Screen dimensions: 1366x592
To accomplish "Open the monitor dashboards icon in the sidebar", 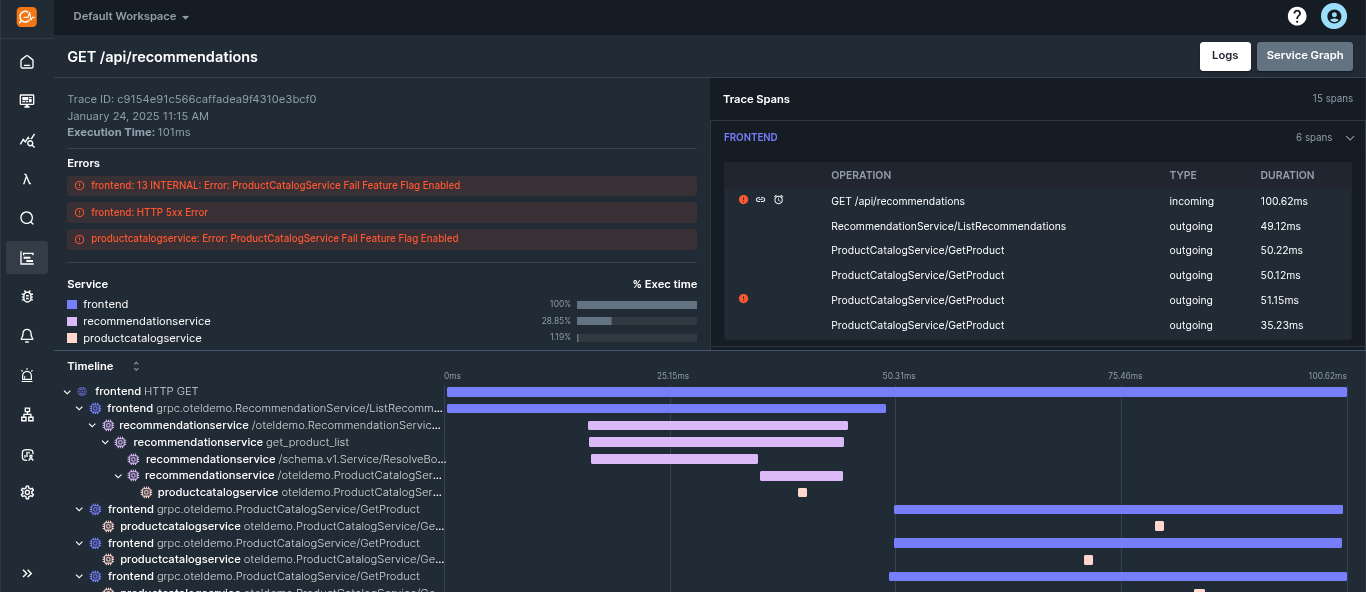I will pyautogui.click(x=27, y=101).
